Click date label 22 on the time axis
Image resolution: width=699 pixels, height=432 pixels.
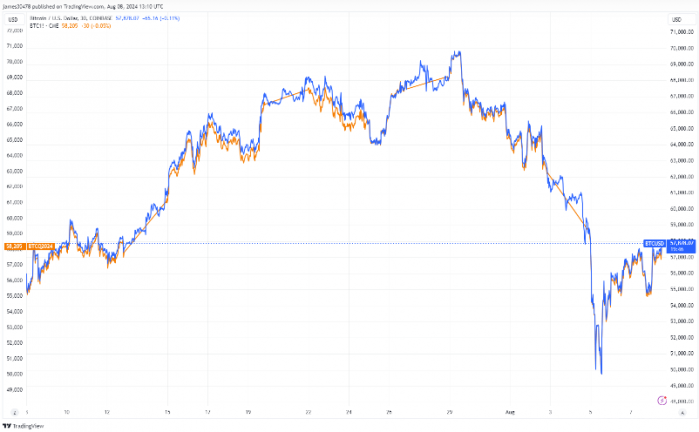(x=309, y=411)
